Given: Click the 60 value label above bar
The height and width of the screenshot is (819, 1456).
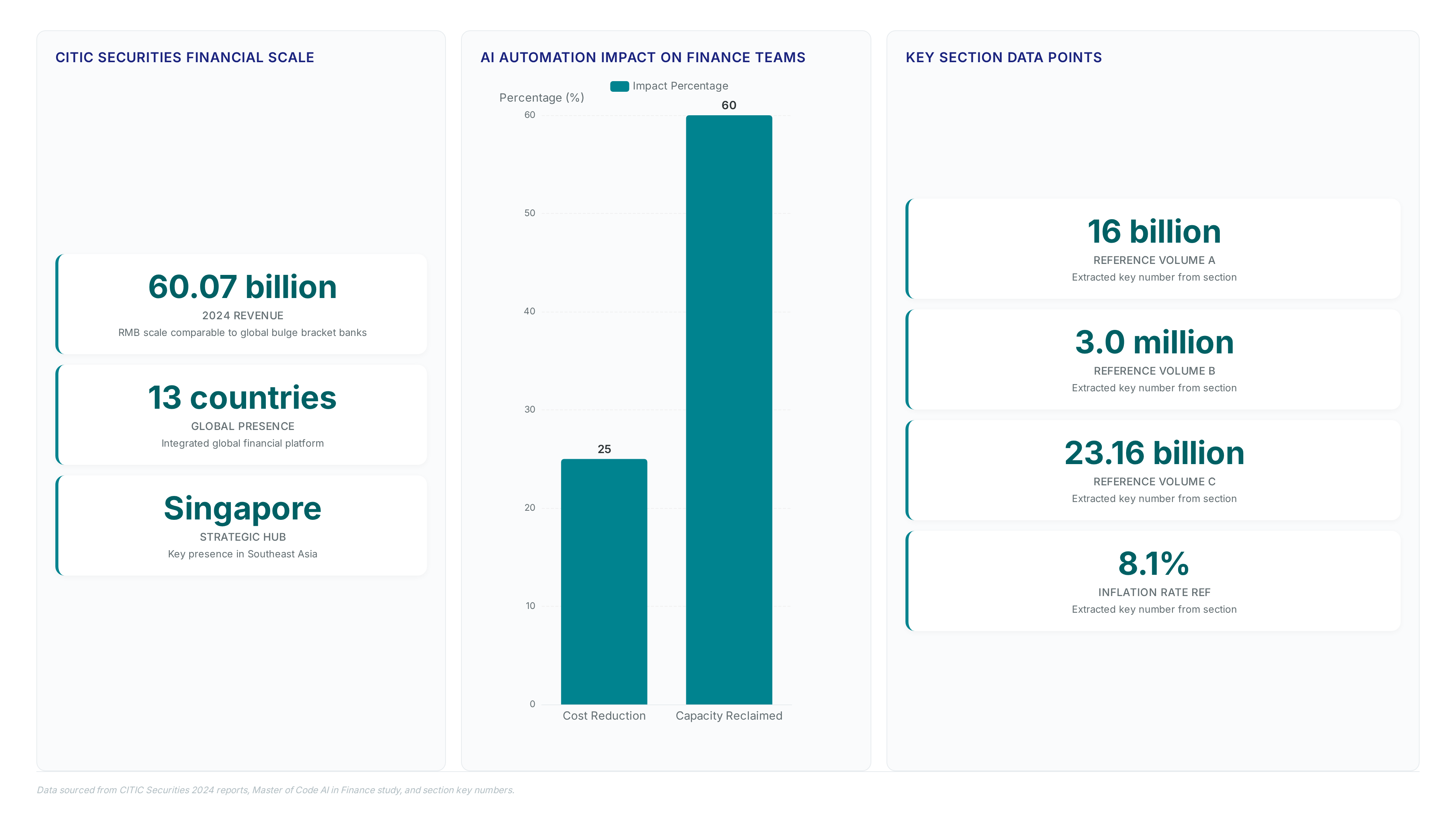Looking at the screenshot, I should (x=728, y=106).
